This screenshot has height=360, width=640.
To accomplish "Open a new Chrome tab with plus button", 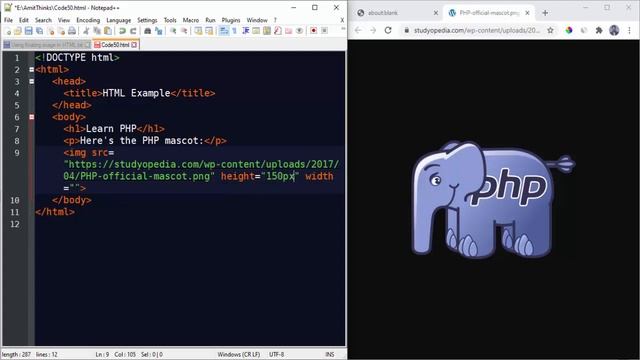I will click(x=545, y=13).
